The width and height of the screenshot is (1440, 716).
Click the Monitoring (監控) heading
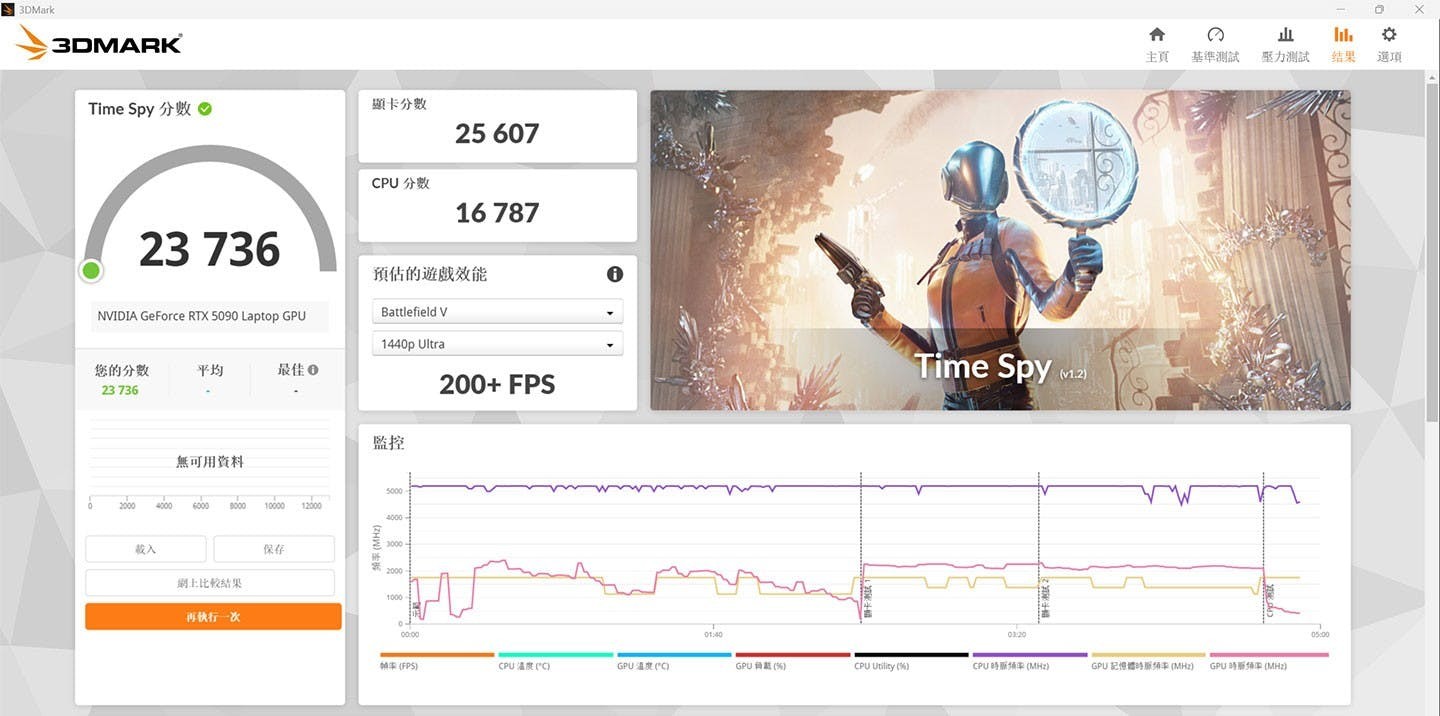389,442
